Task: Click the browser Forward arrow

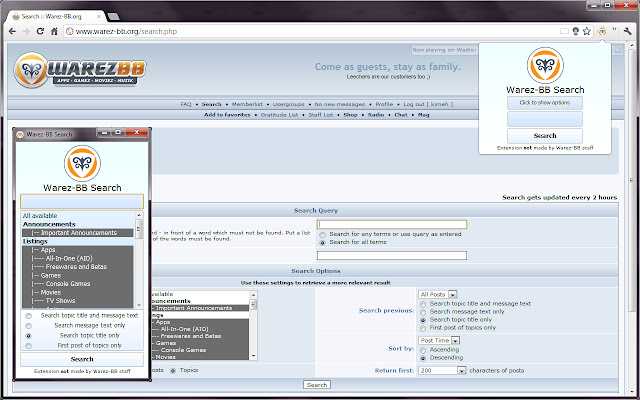Action: coord(26,31)
